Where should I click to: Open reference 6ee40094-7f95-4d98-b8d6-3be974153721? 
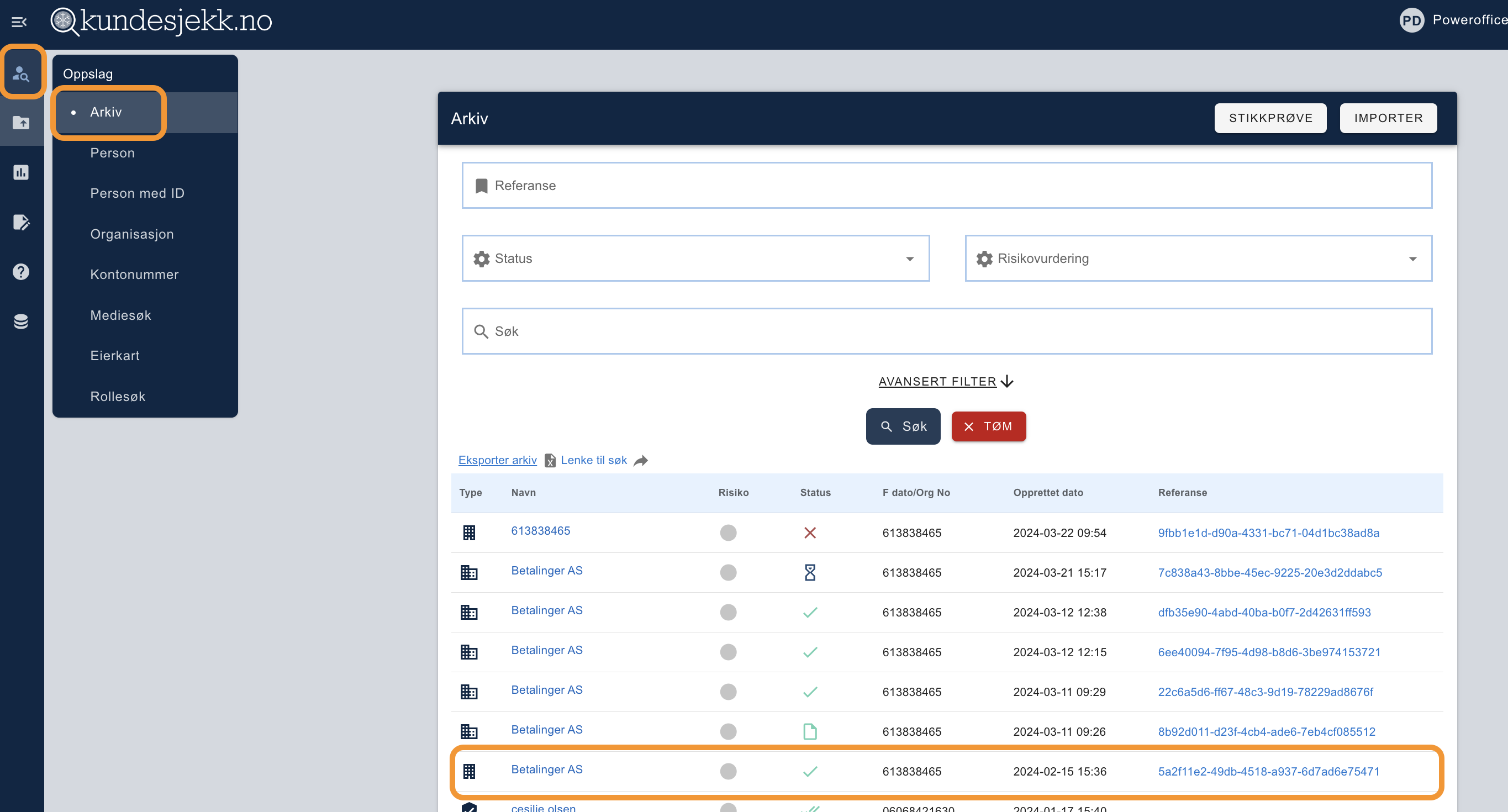pos(1269,652)
